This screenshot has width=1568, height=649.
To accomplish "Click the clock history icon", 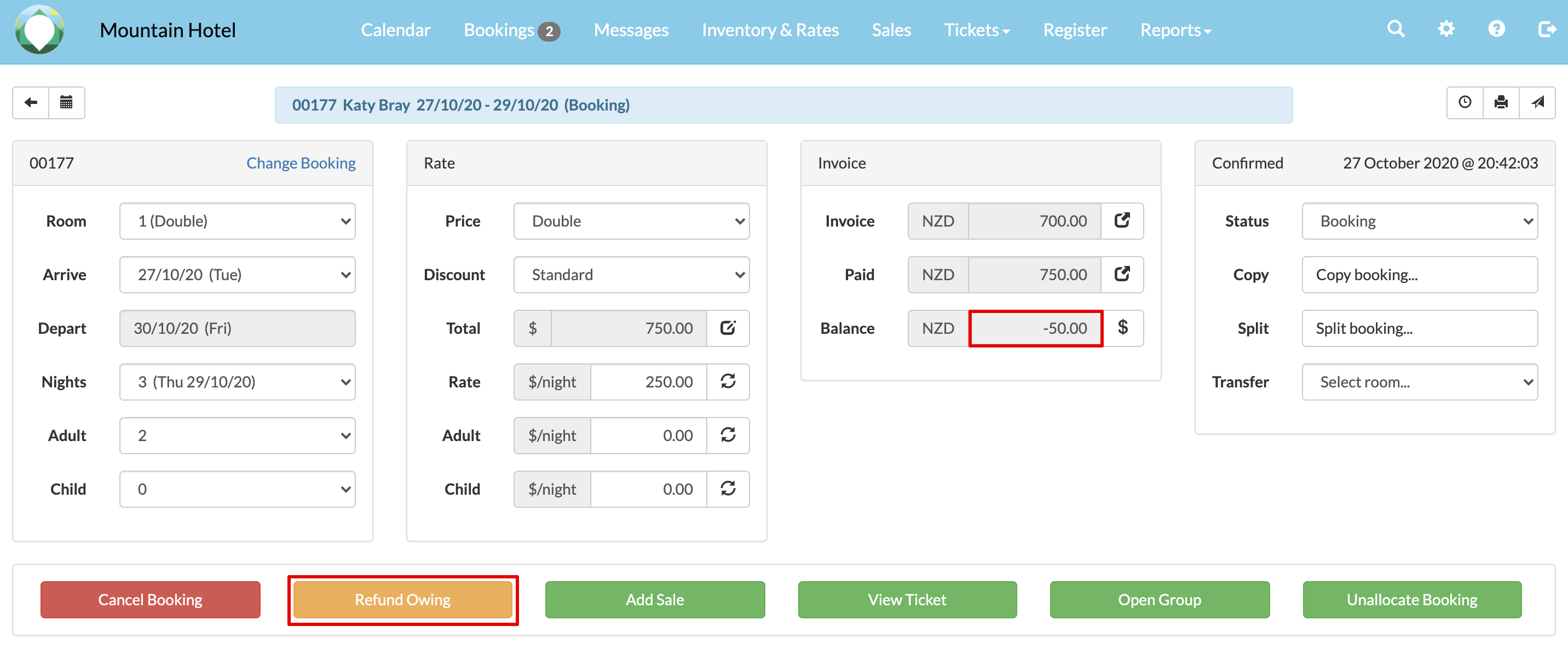I will click(1465, 102).
